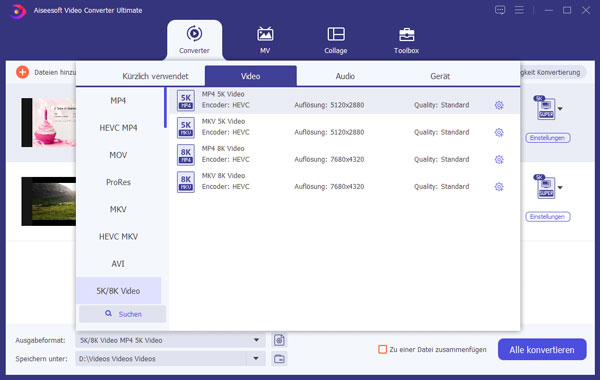Choose AVI in format list

[x=118, y=264]
